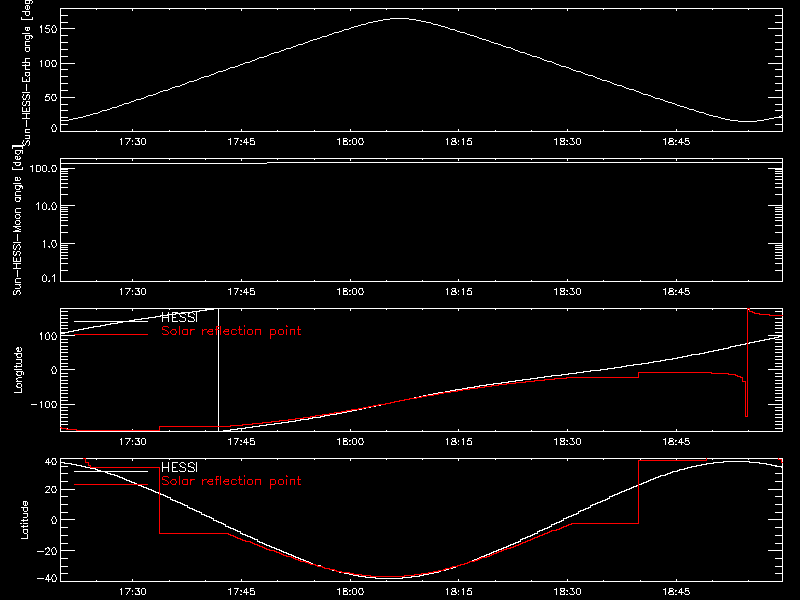Click the 18:15 time label under Latitude plot

459,591
